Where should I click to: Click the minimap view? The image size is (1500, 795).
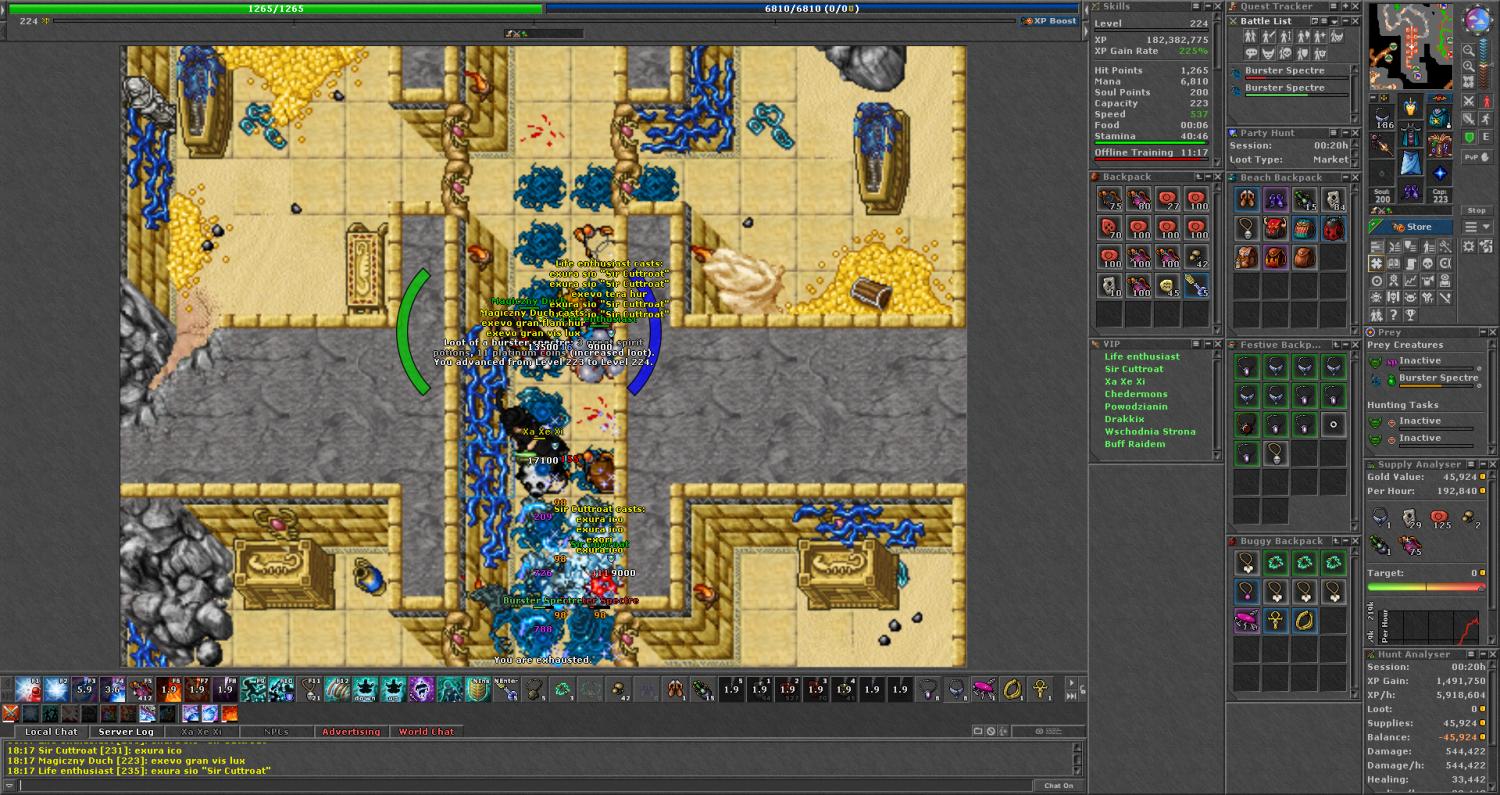pyautogui.click(x=1410, y=46)
